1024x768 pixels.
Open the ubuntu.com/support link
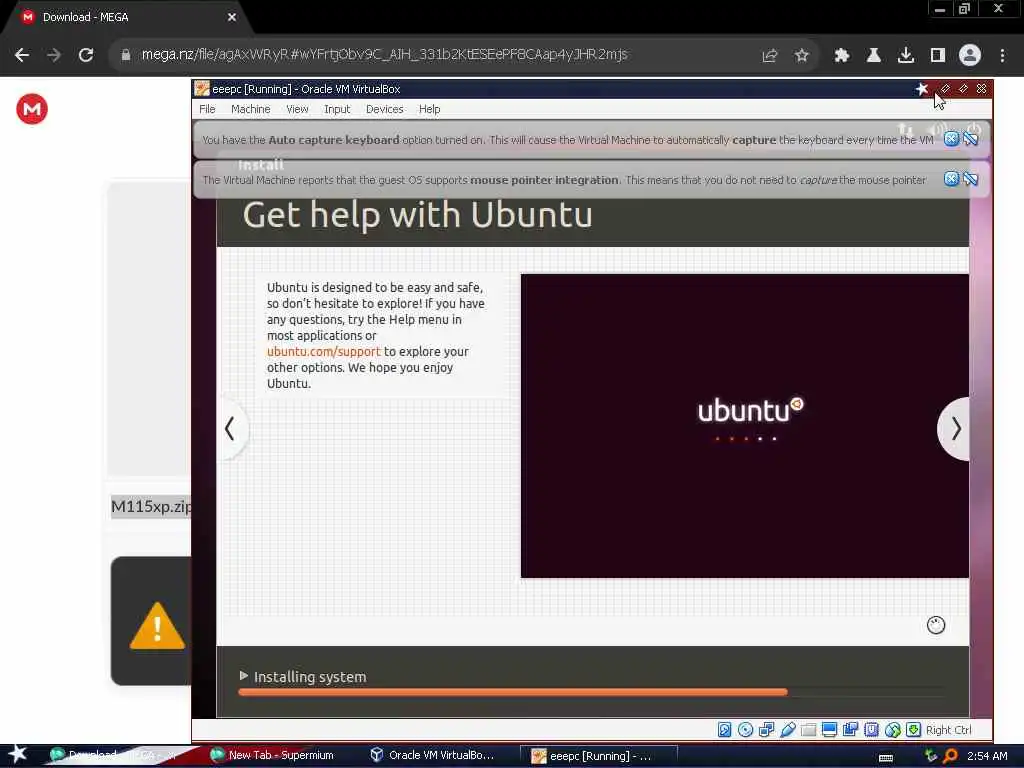point(323,351)
